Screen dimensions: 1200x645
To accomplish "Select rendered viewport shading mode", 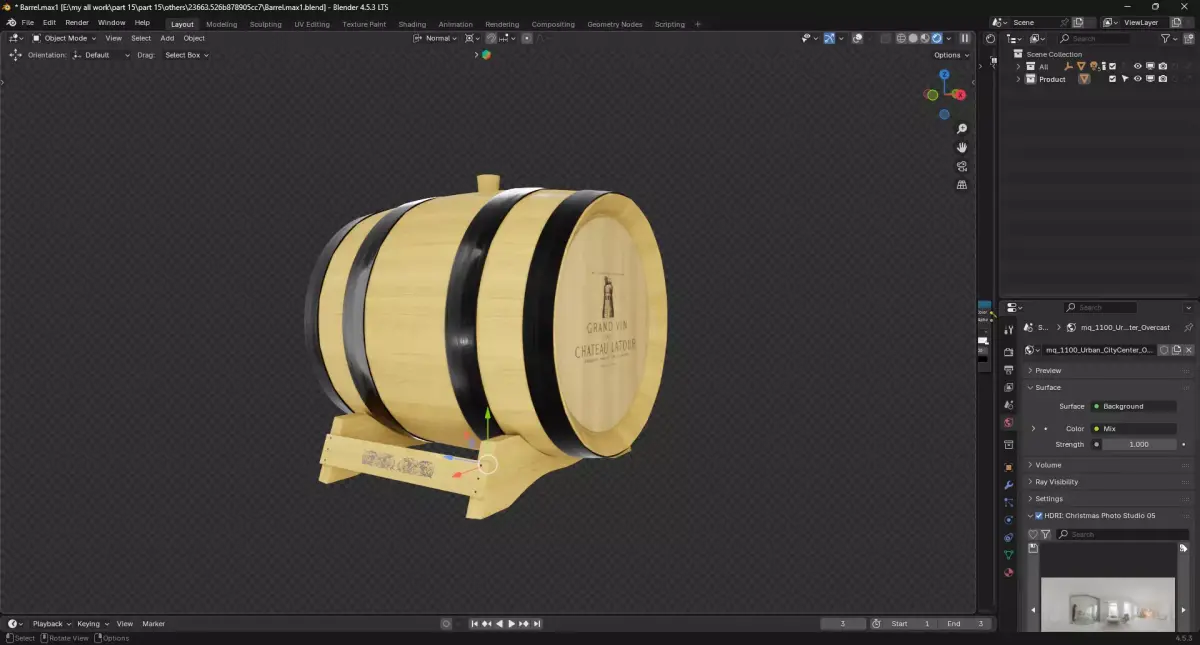I will pos(937,38).
